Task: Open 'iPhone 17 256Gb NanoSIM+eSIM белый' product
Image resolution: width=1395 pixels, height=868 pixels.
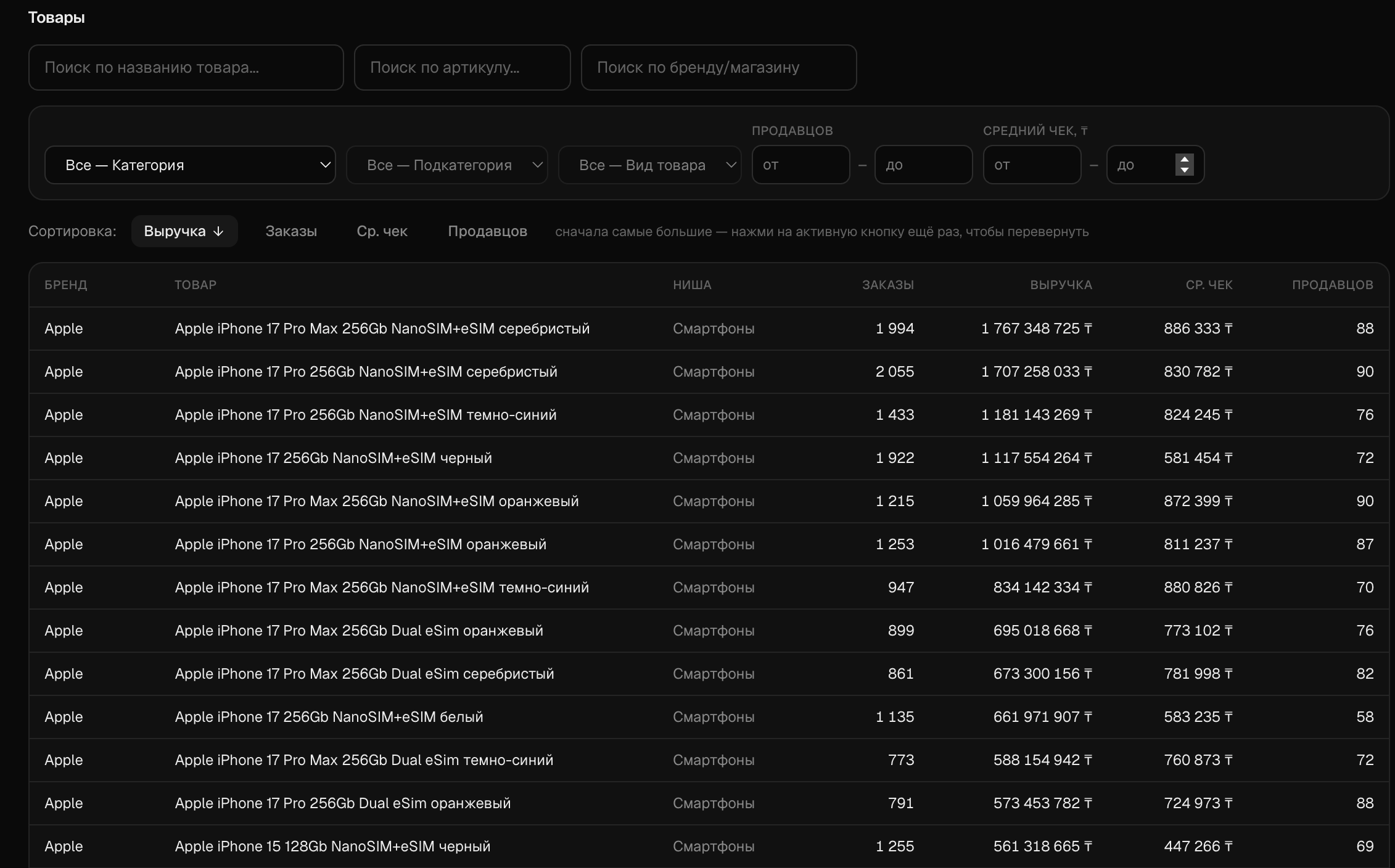Action: pos(709,717)
